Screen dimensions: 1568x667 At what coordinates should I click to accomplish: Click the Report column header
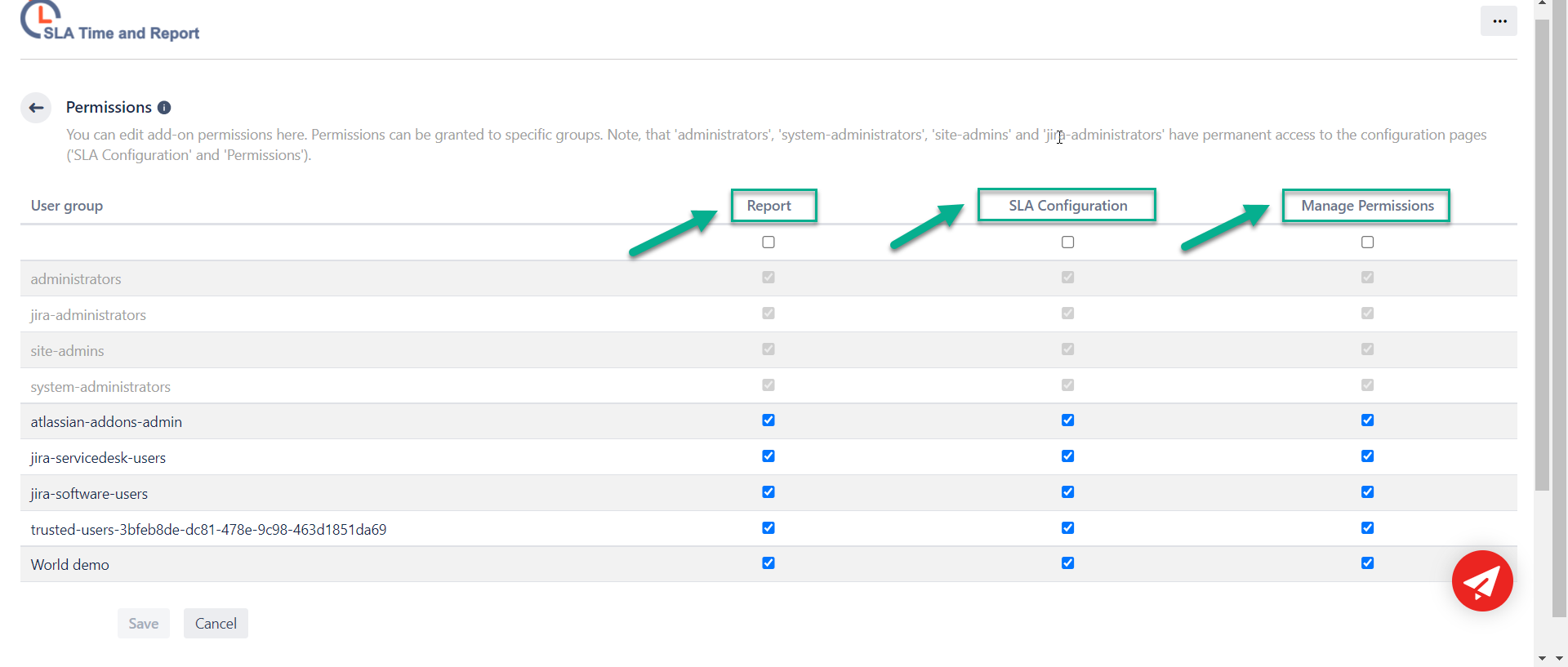(x=768, y=206)
